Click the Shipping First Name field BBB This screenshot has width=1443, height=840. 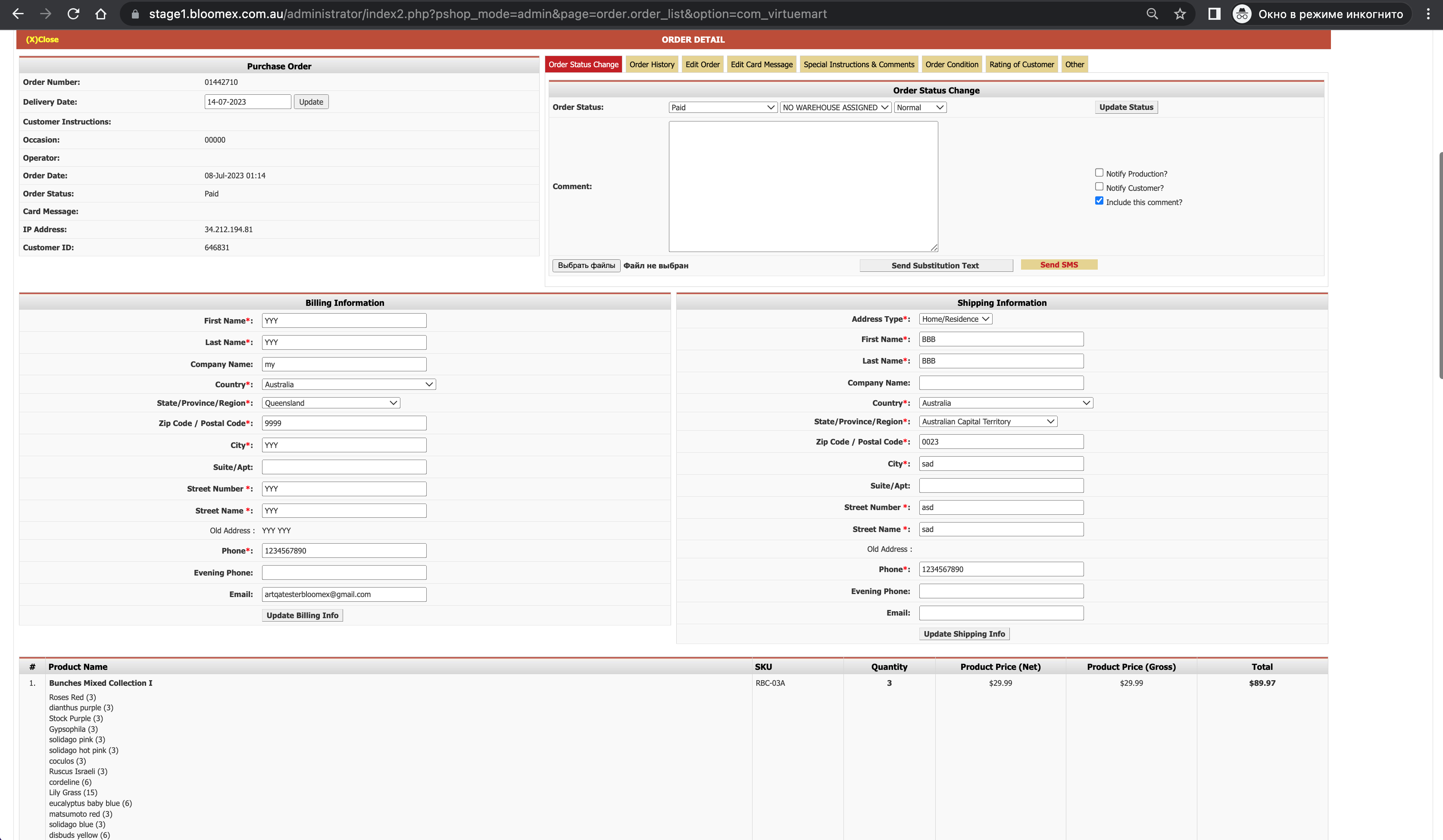point(1002,339)
